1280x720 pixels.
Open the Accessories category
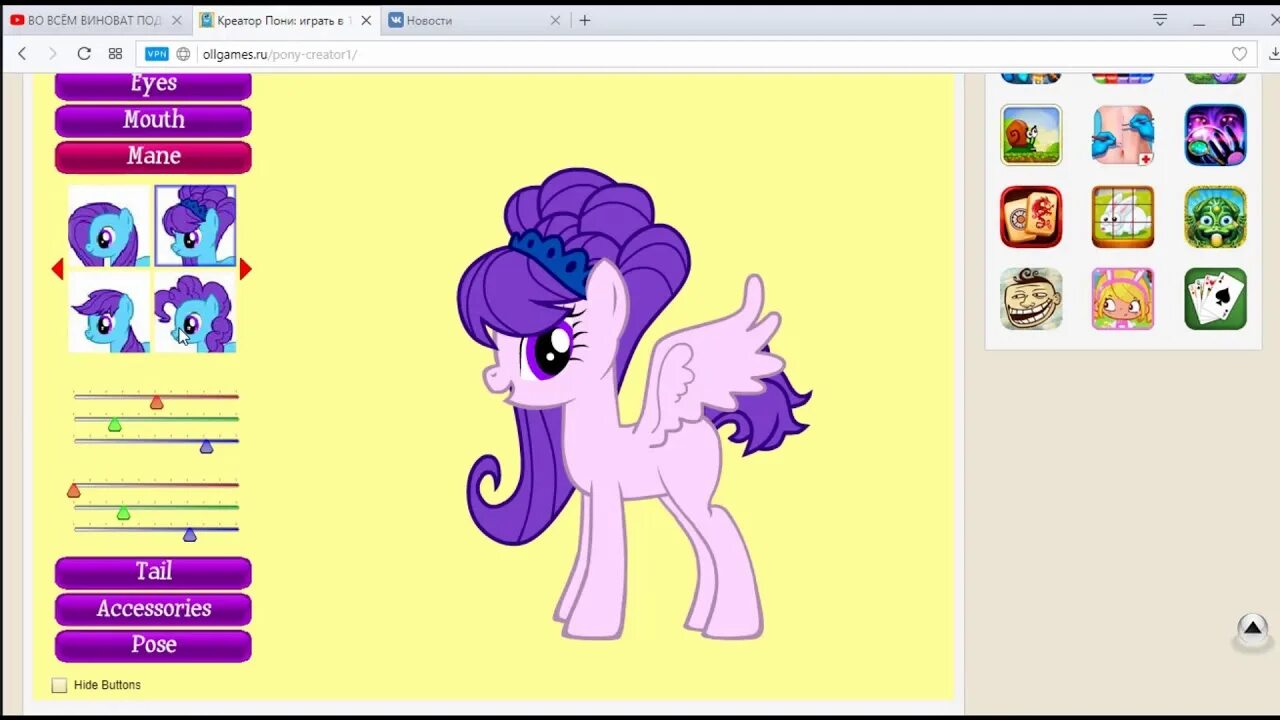click(x=153, y=609)
